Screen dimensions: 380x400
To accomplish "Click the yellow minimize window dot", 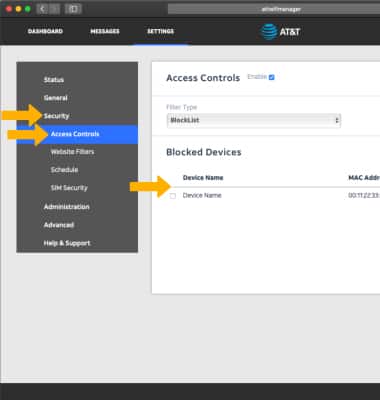I will pyautogui.click(x=18, y=9).
